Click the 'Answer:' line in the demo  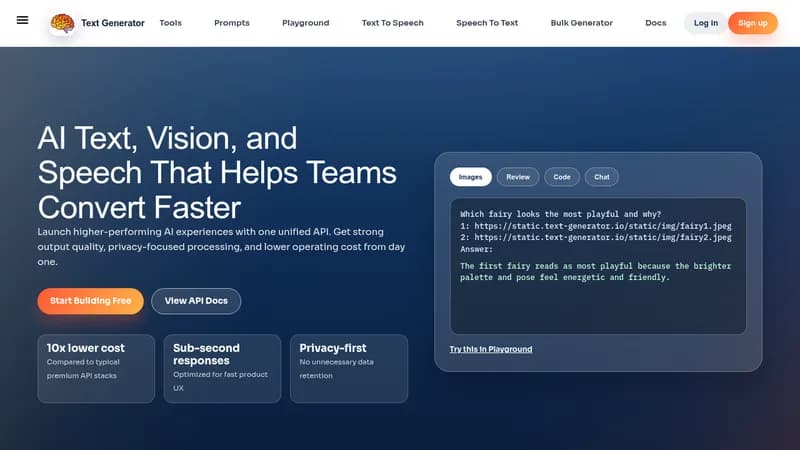(477, 249)
